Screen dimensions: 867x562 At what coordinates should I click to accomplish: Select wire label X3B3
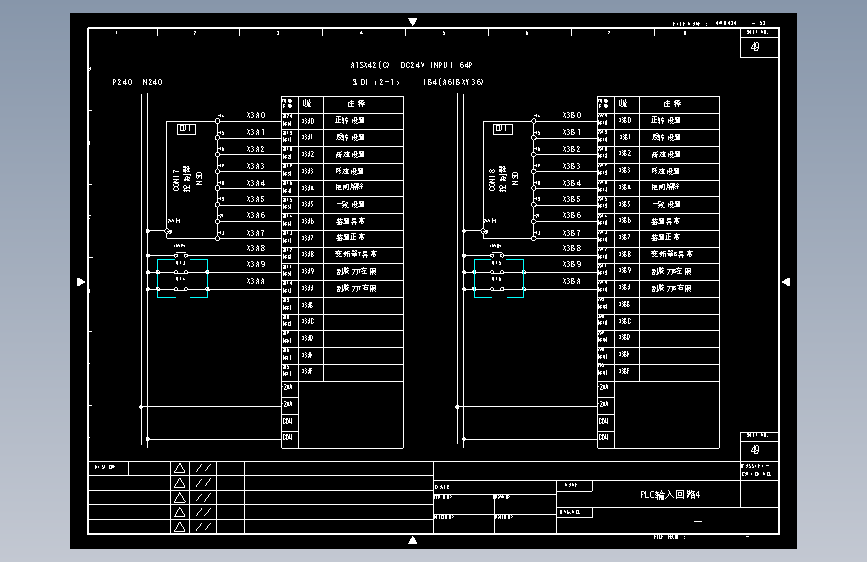point(572,166)
